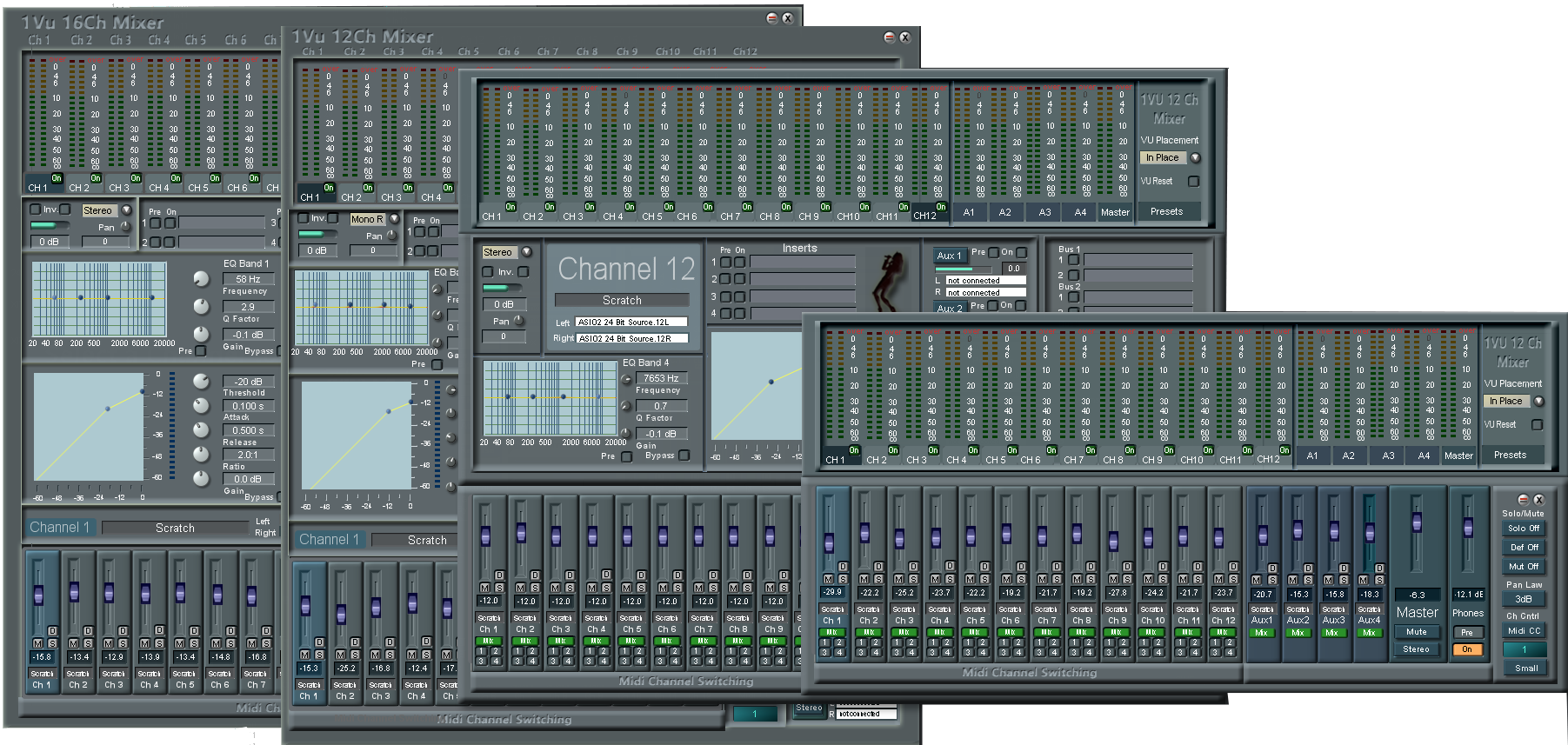Click the Presets button in front mixer
Viewport: 1568px width, 745px height.
[x=1510, y=455]
